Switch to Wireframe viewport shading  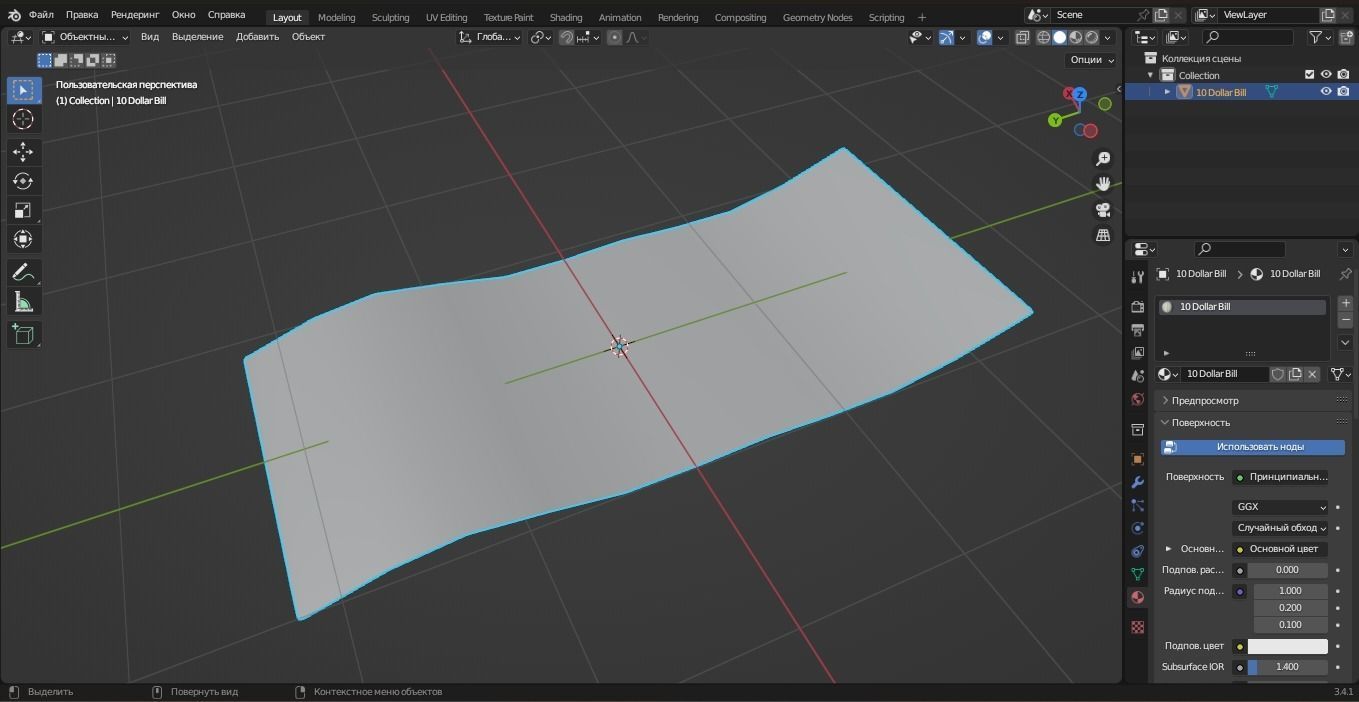coord(1043,37)
